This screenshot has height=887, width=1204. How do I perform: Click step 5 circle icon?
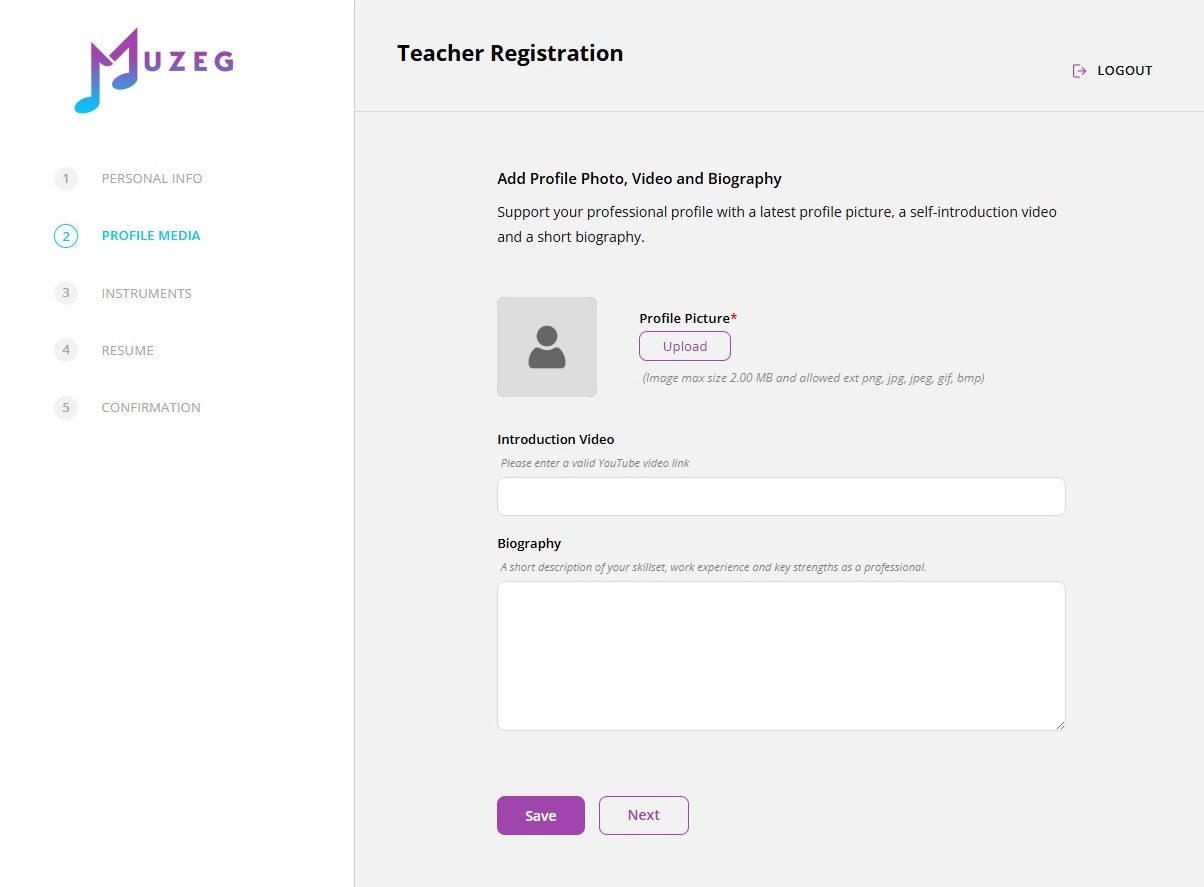66,408
